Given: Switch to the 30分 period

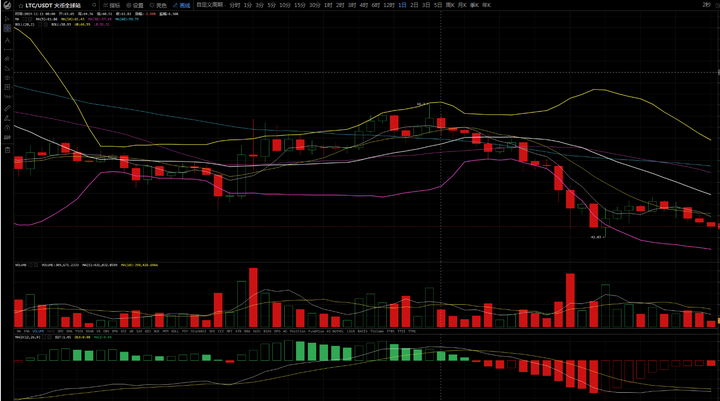Looking at the screenshot, I should (315, 5).
